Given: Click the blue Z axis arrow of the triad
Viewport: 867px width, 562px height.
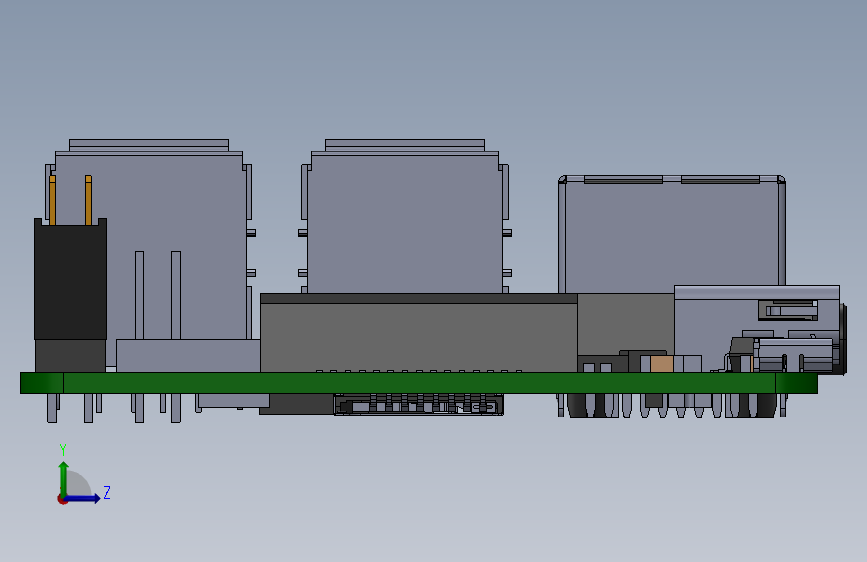Looking at the screenshot, I should tap(83, 498).
